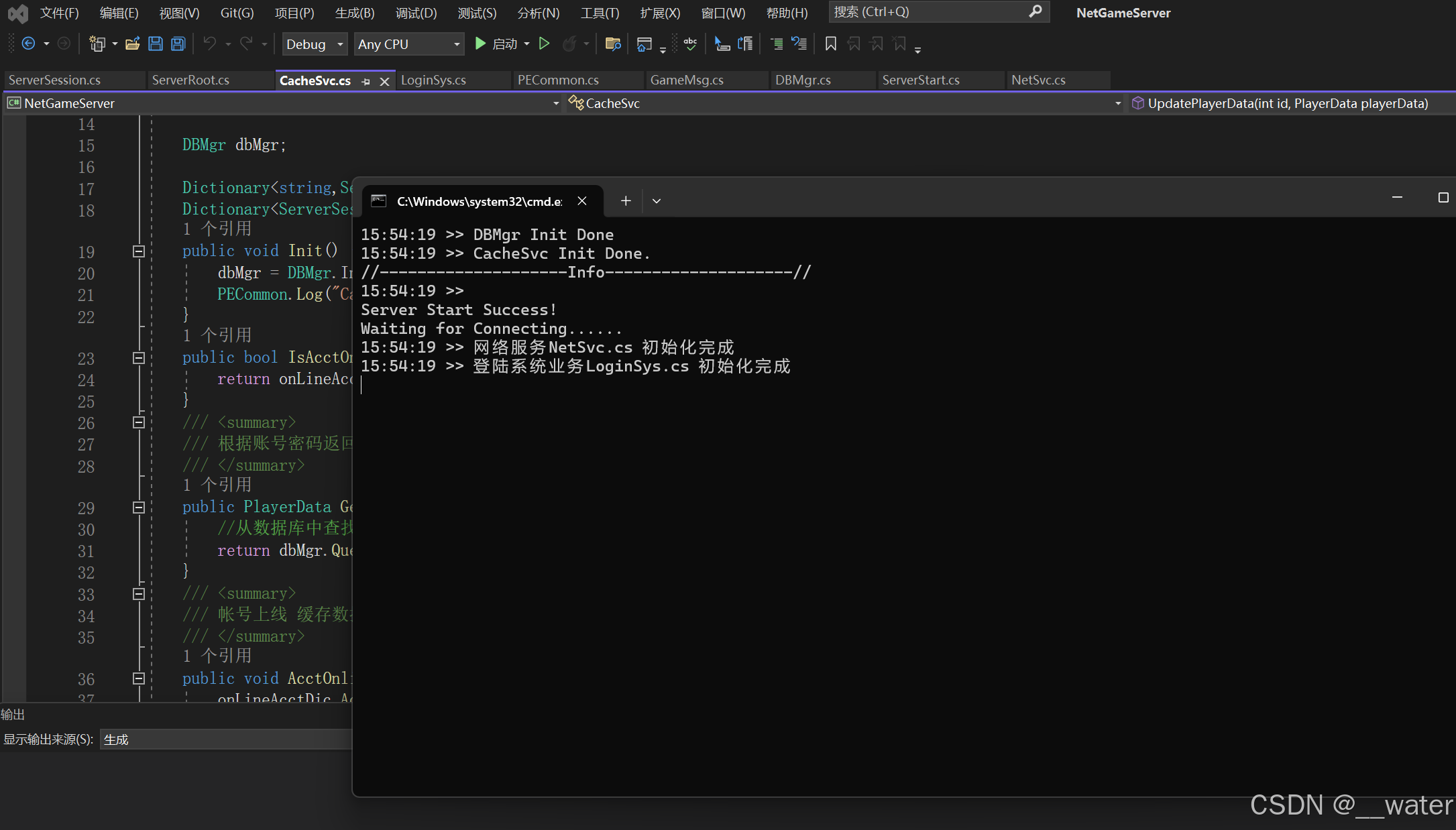This screenshot has height=830, width=1456.
Task: Collapse the Init() method at line 19
Action: [x=139, y=251]
